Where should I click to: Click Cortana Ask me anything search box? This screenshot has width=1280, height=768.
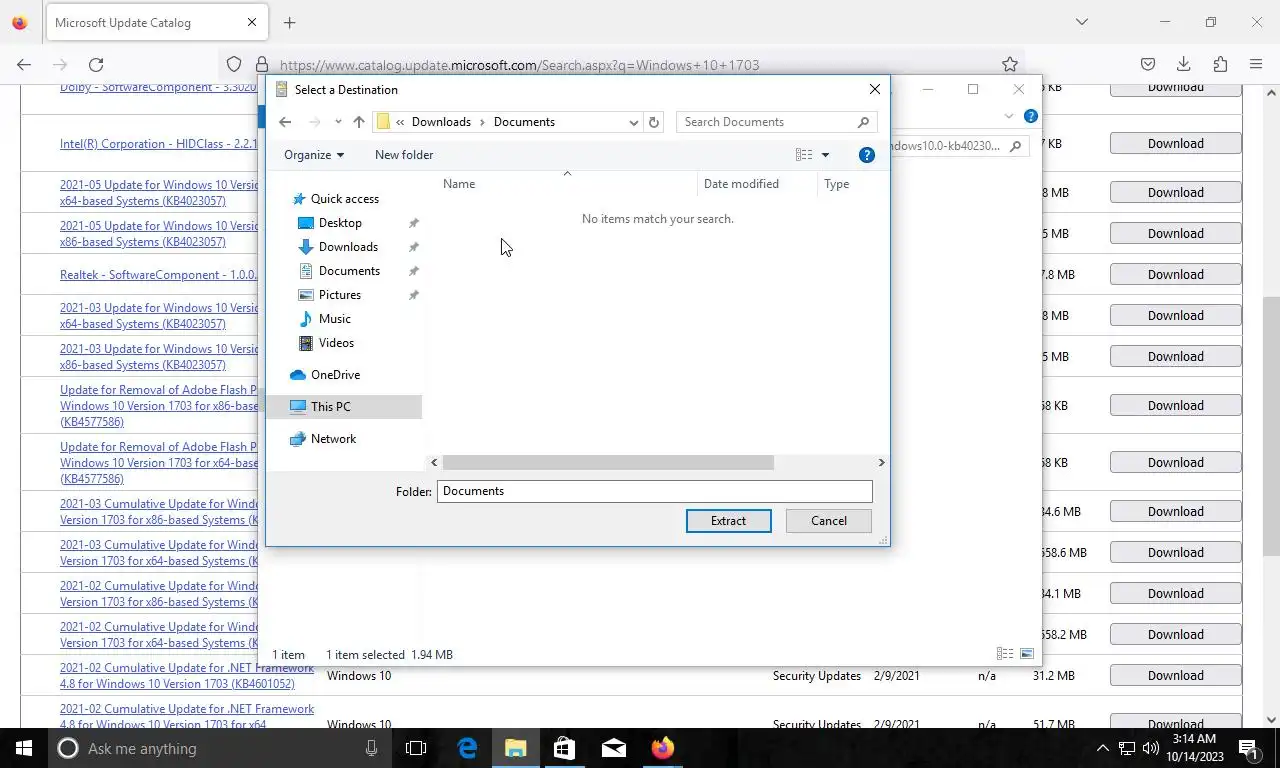click(x=220, y=748)
